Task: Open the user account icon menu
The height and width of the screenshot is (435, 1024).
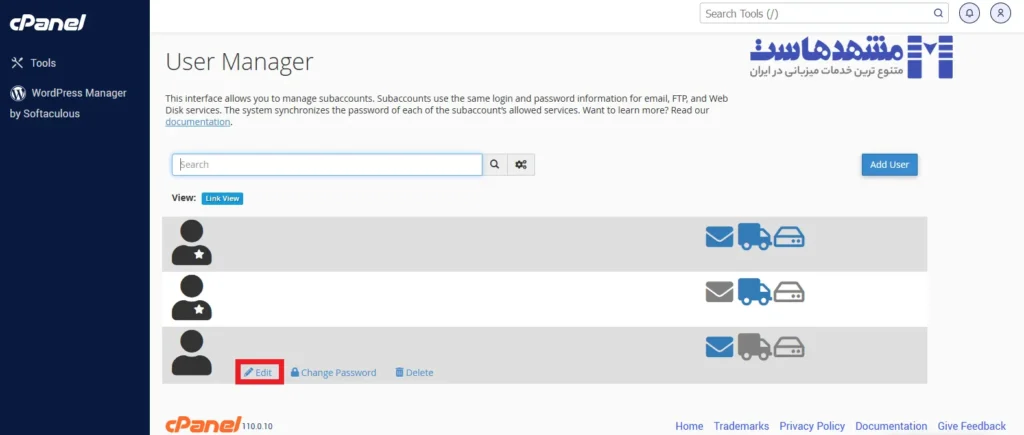Action: point(1000,13)
